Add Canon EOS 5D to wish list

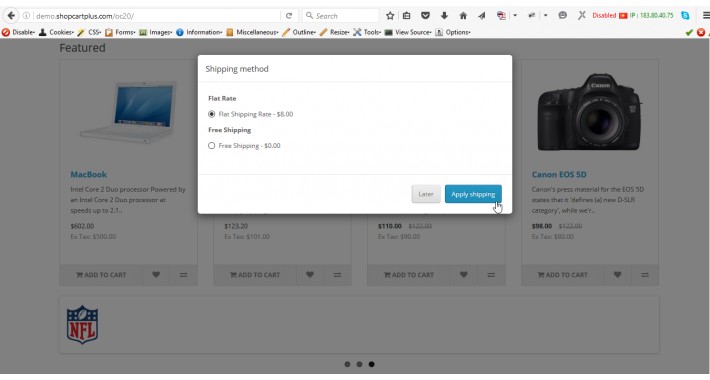(x=617, y=274)
